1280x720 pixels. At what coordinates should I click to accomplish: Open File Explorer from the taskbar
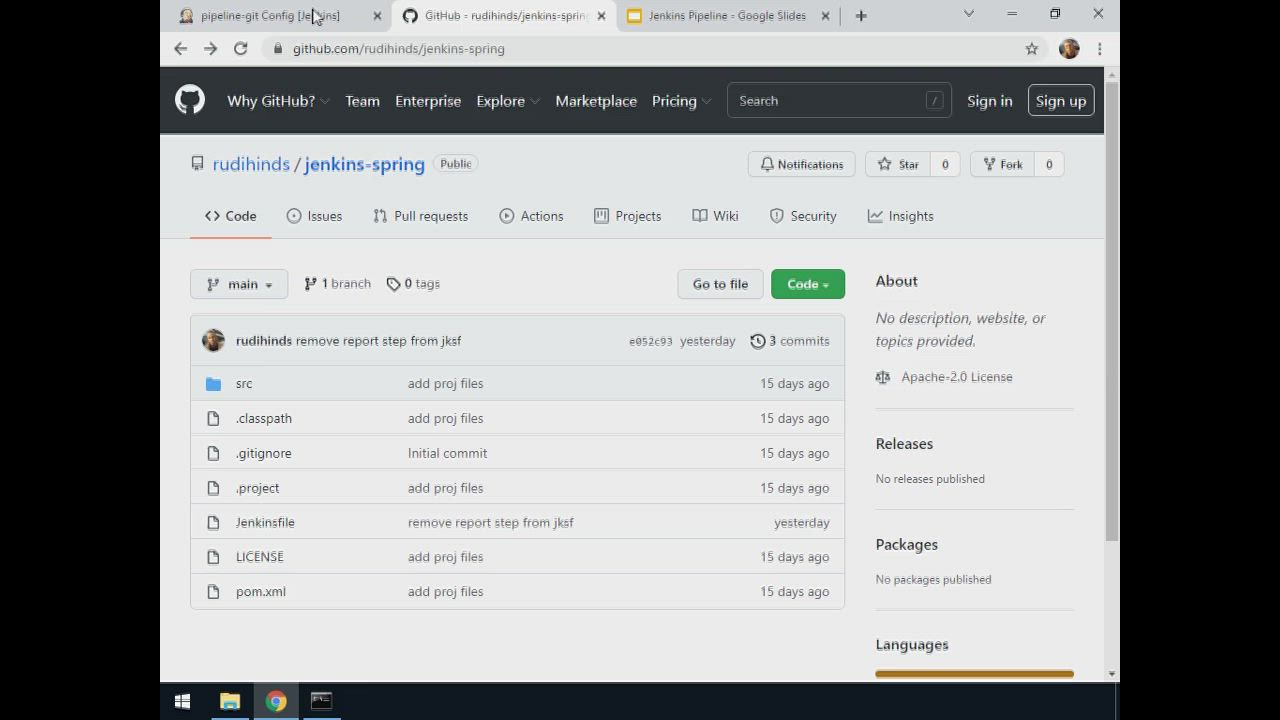pyautogui.click(x=230, y=702)
